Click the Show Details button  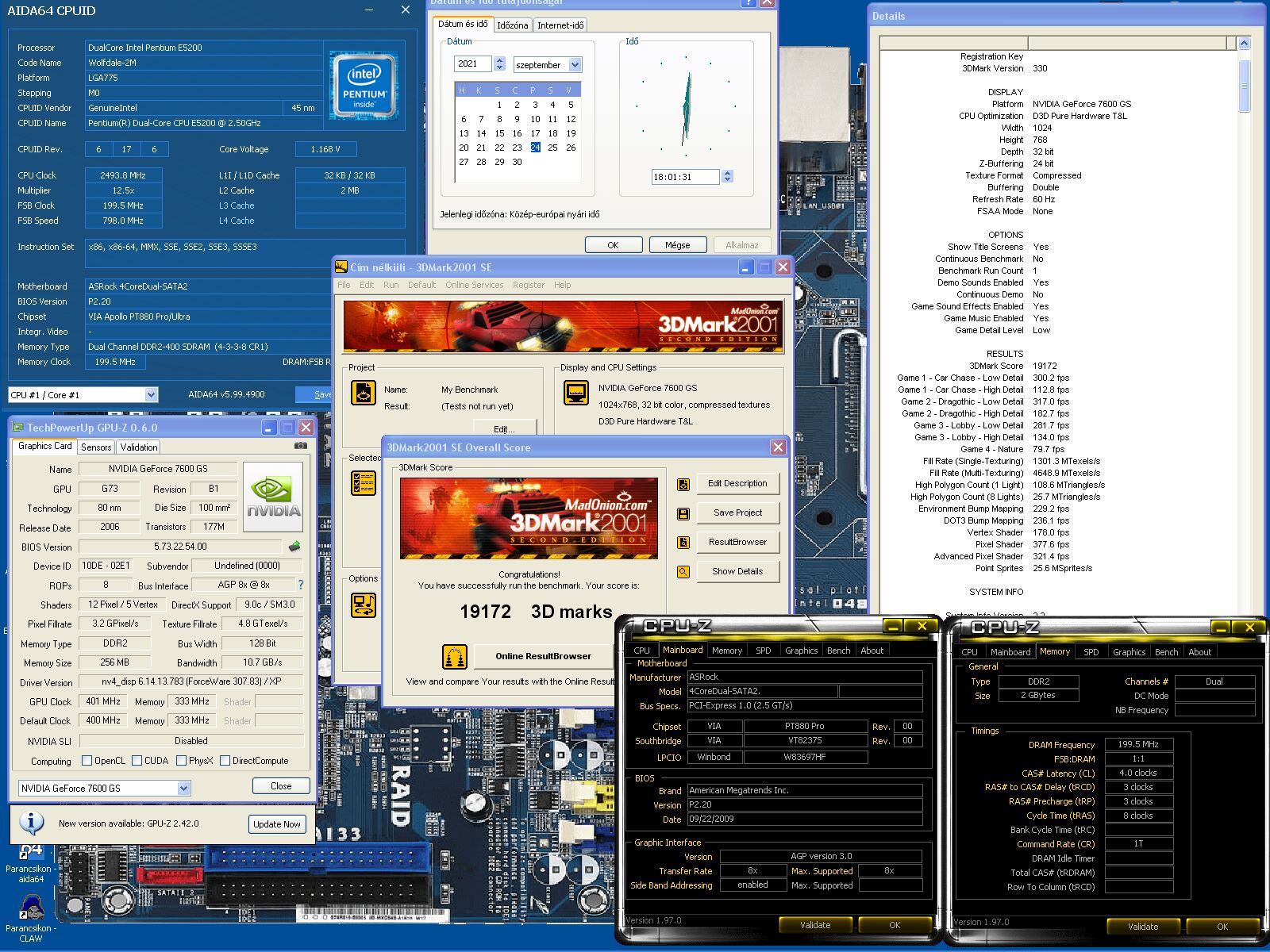click(x=738, y=571)
